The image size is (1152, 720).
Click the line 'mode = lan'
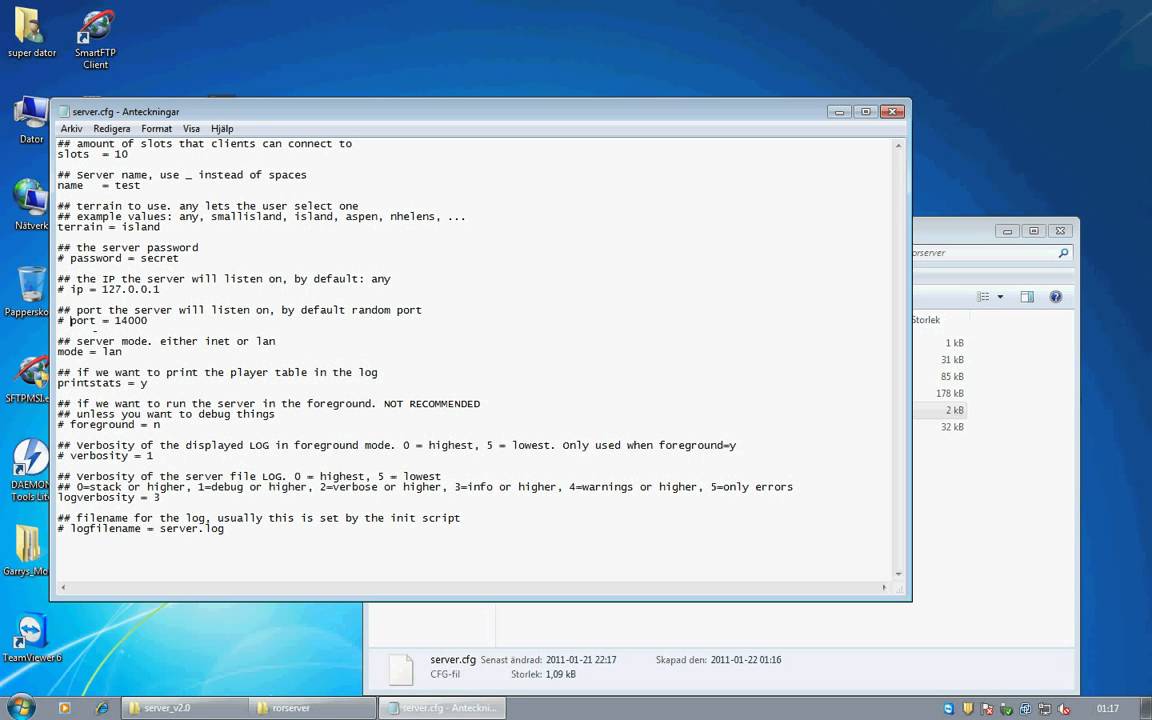[90, 352]
